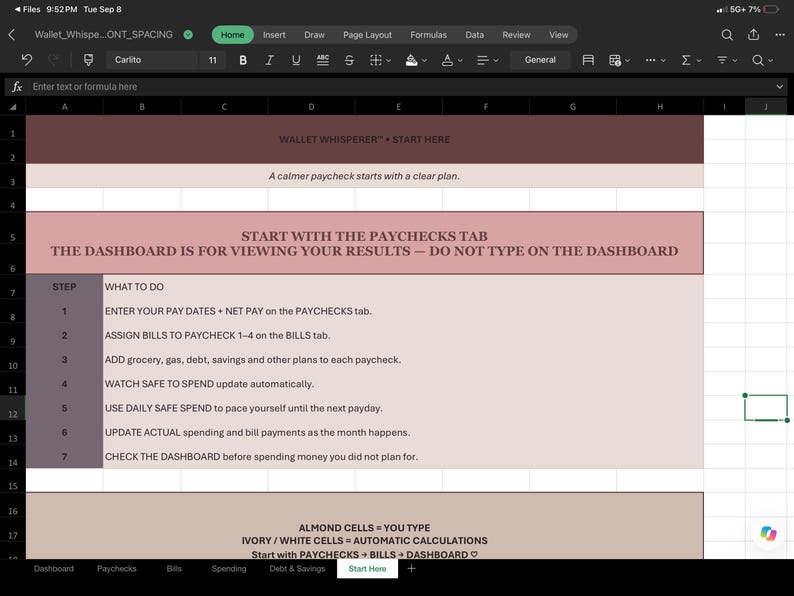The height and width of the screenshot is (596, 794).
Task: Select the WALLET WHISPERER START HERE title cell
Action: point(365,139)
